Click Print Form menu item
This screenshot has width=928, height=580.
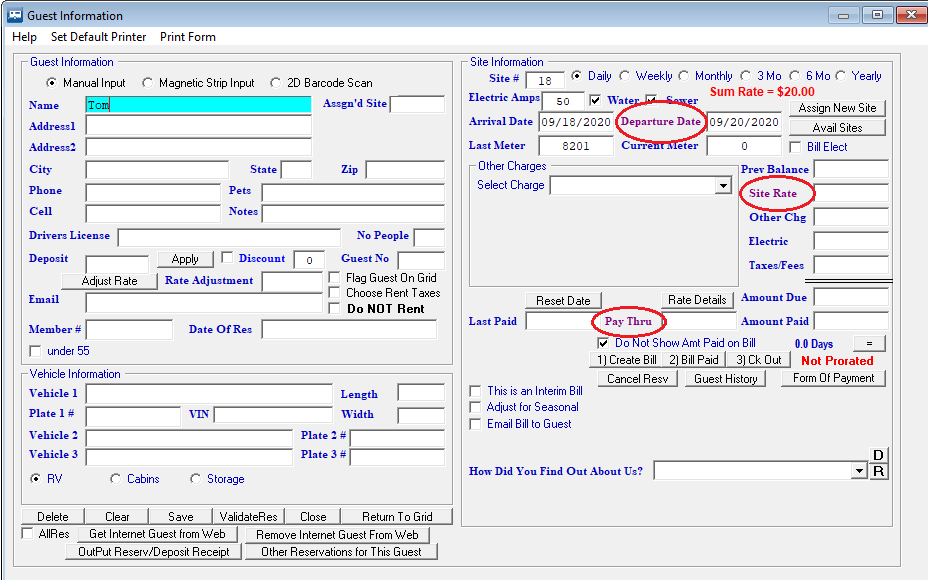[x=188, y=37]
